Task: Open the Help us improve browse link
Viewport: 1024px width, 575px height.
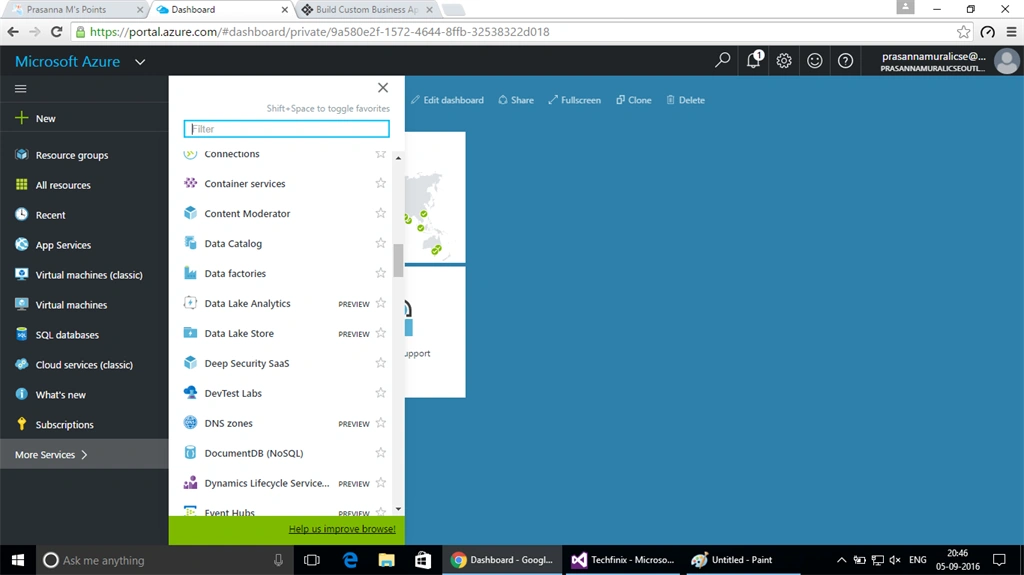Action: point(342,529)
